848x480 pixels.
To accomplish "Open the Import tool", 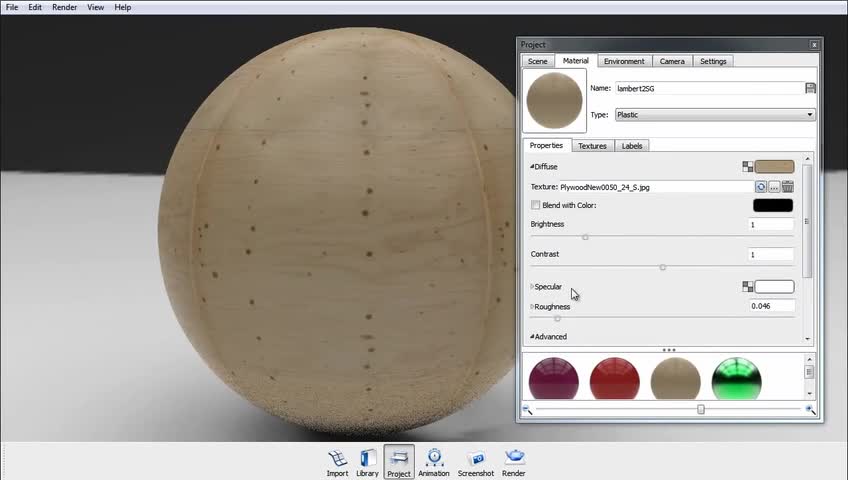I will (x=337, y=463).
